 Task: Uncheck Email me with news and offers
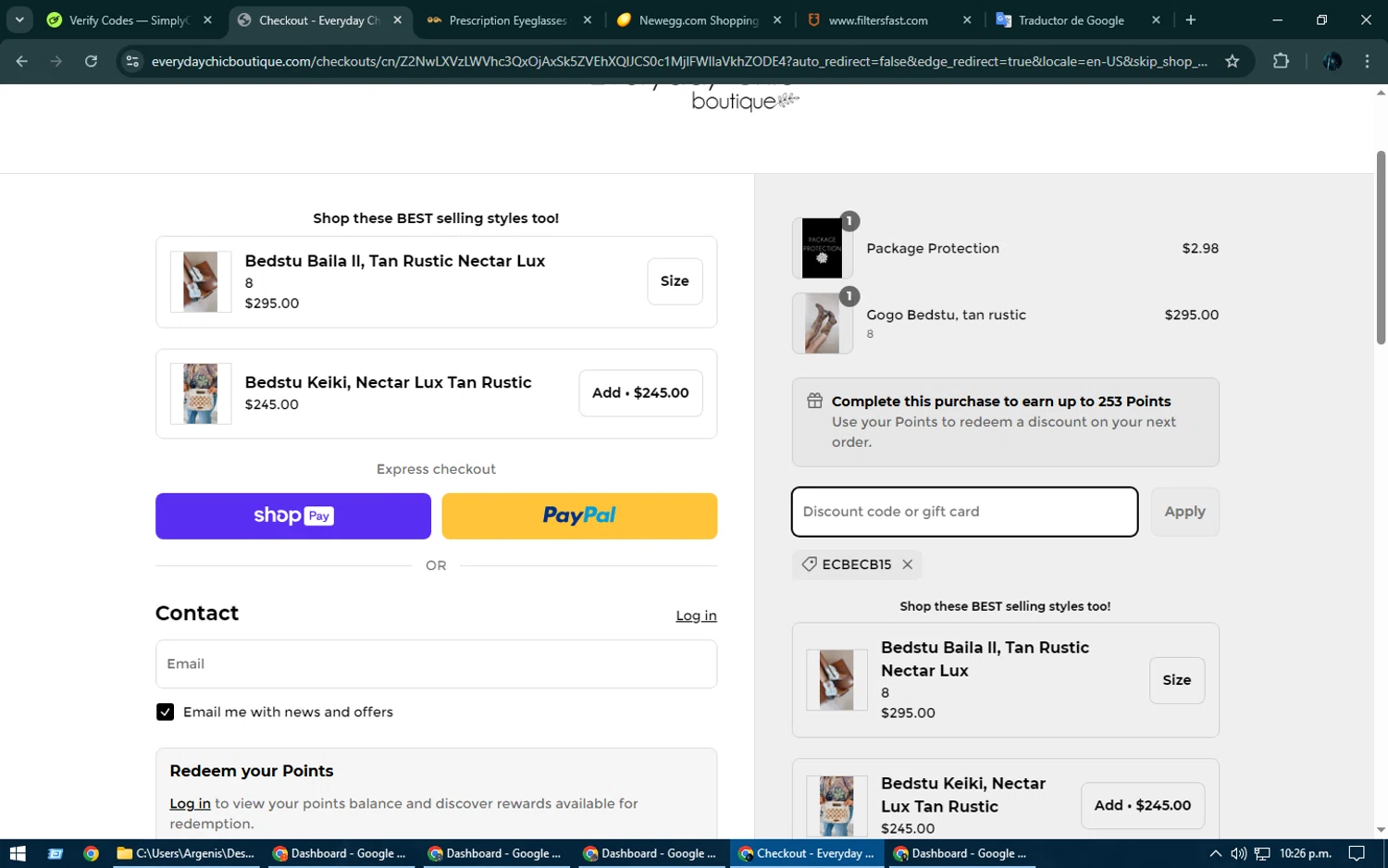(x=165, y=712)
